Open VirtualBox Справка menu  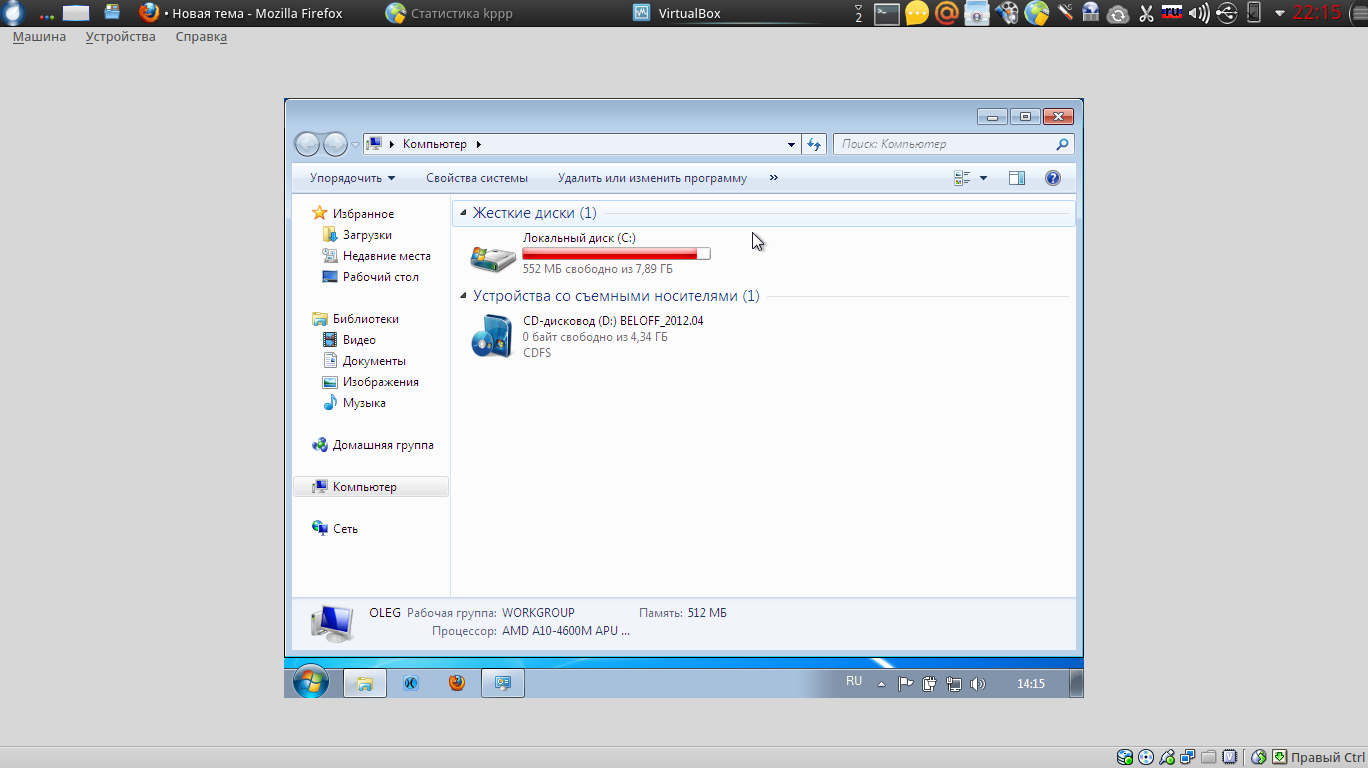(x=201, y=37)
